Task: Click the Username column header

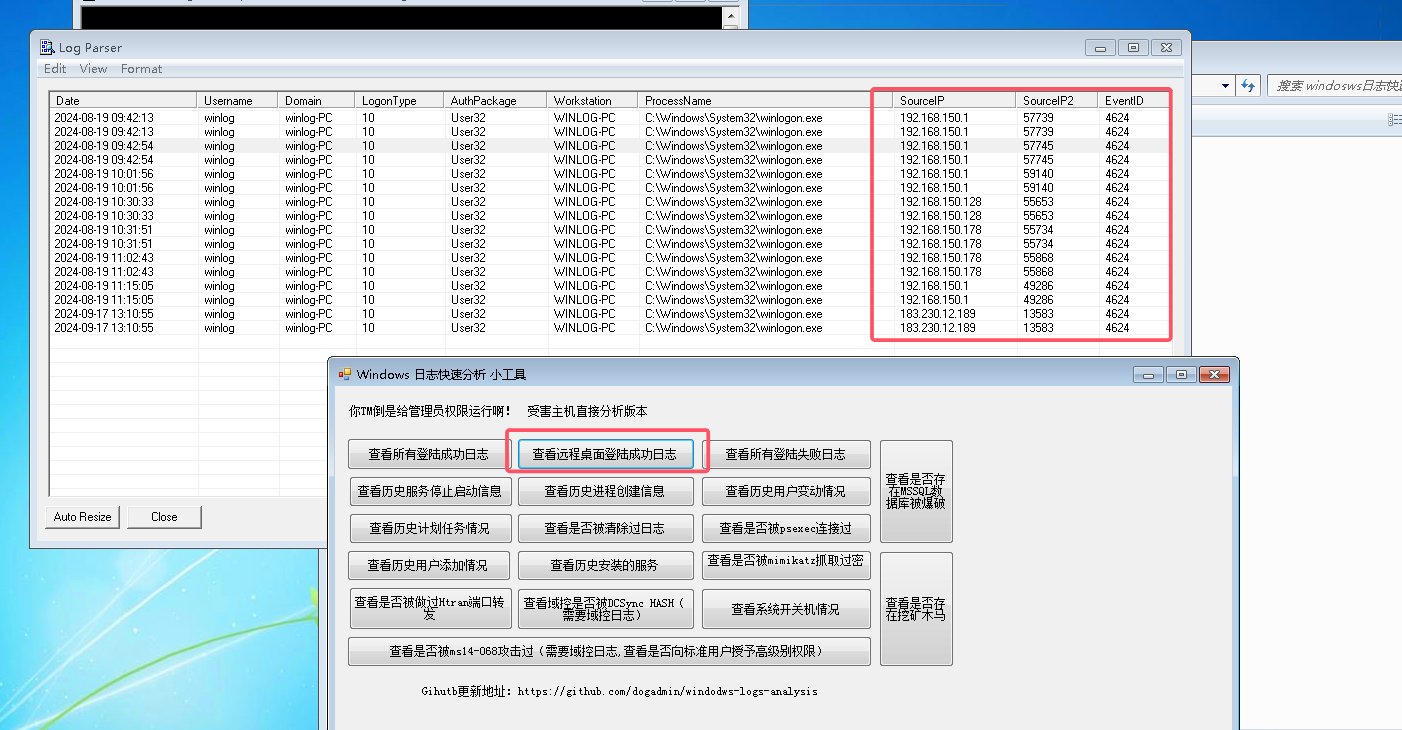Action: [238, 100]
